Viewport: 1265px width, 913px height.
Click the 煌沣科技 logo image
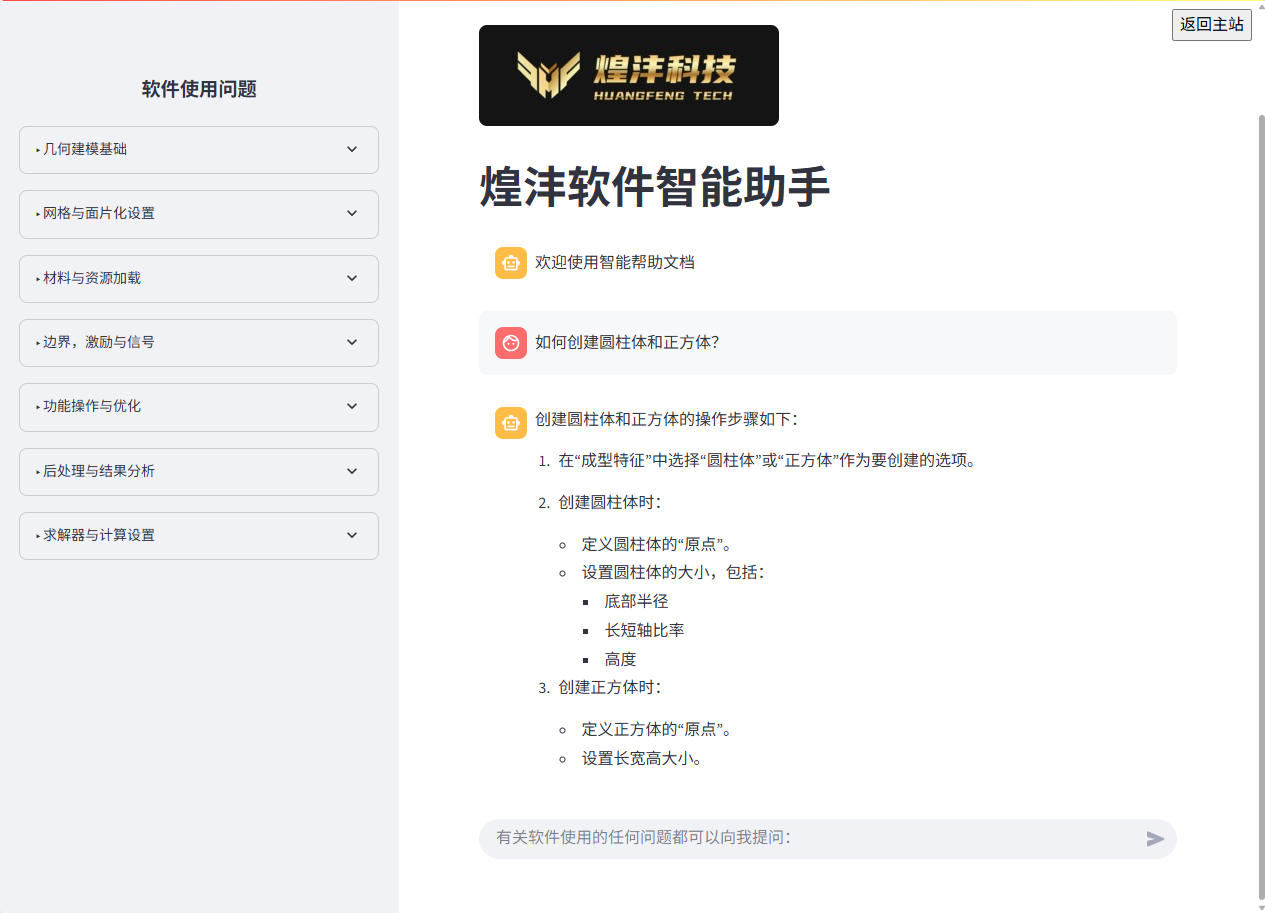[628, 75]
